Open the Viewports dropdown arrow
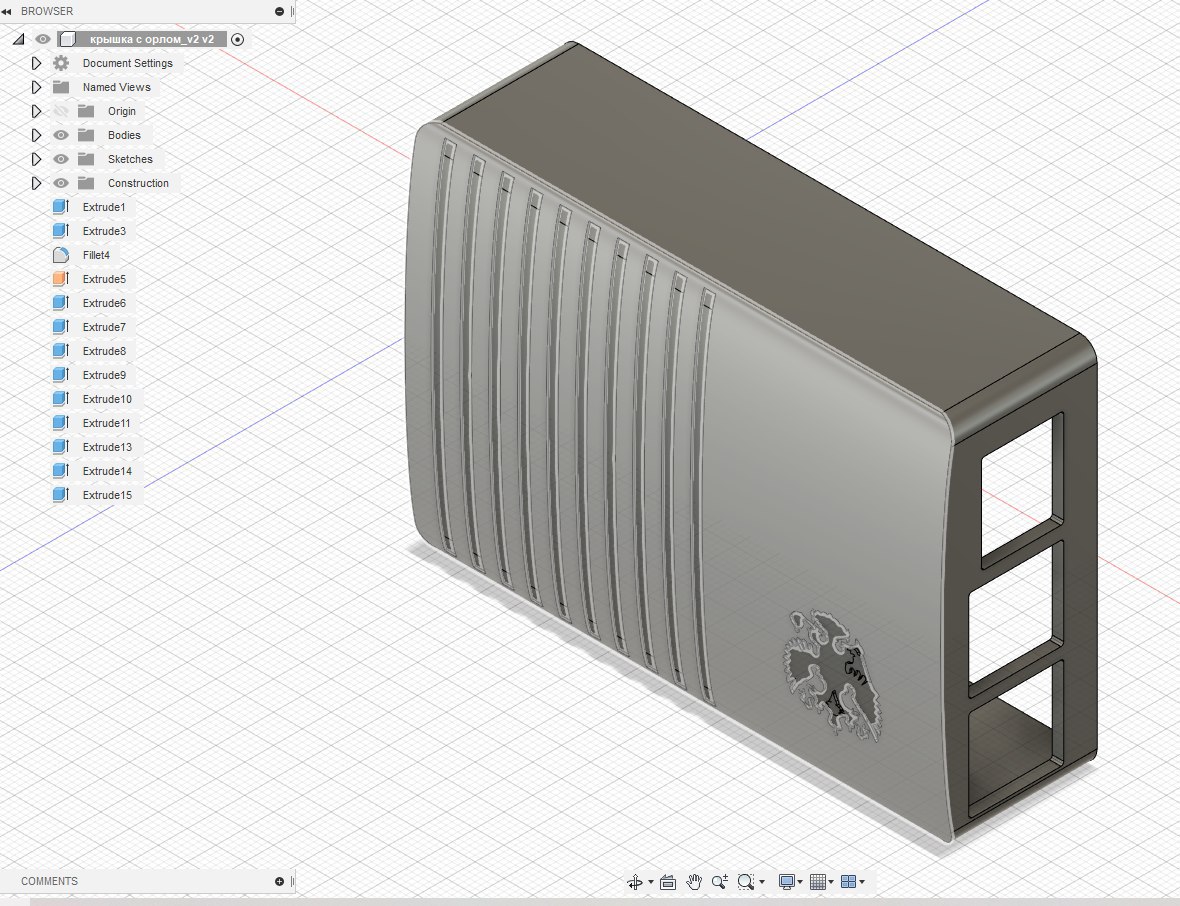This screenshot has height=906, width=1180. 862,882
